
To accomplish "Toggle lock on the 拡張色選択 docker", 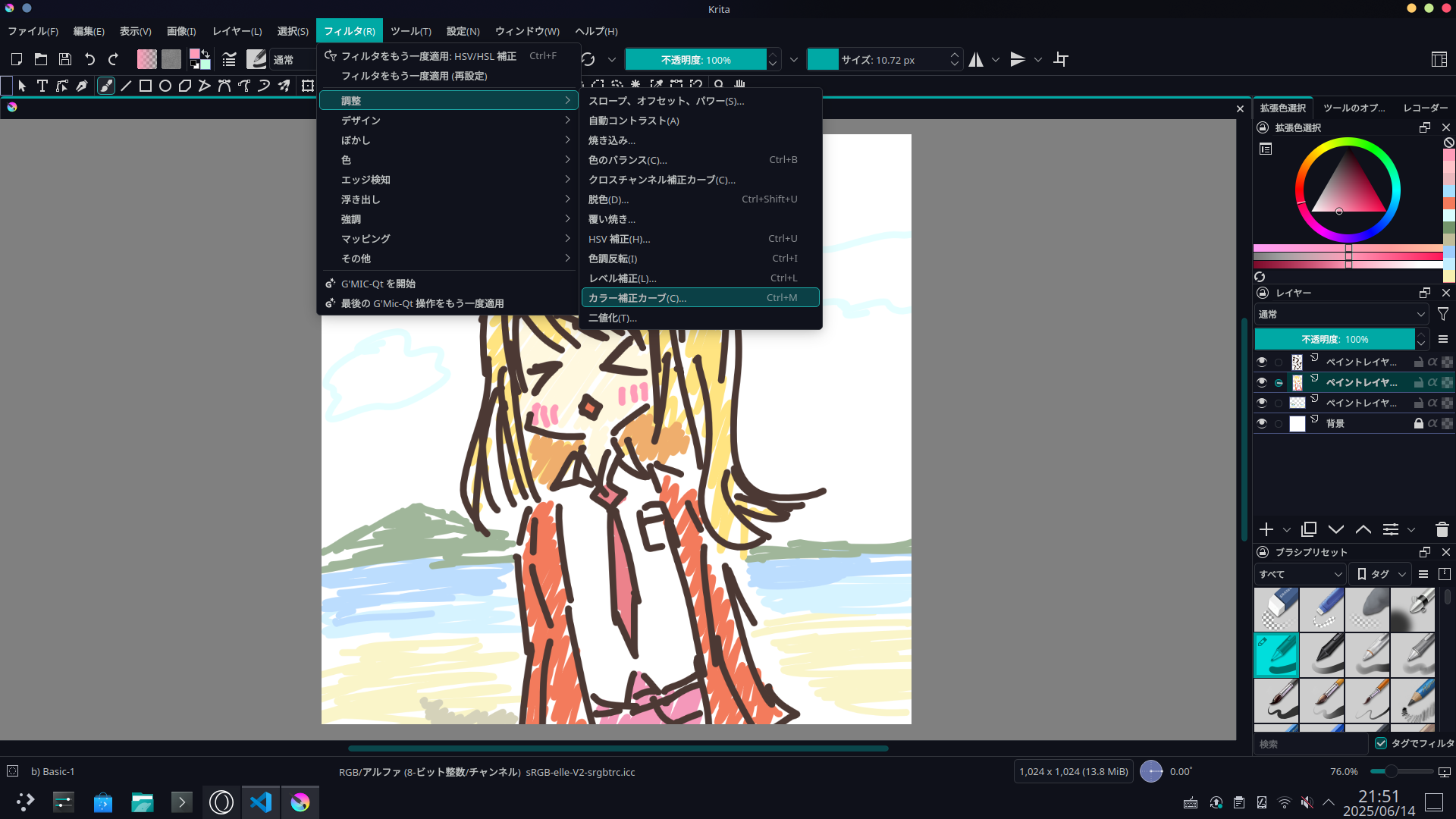I will point(1263,127).
